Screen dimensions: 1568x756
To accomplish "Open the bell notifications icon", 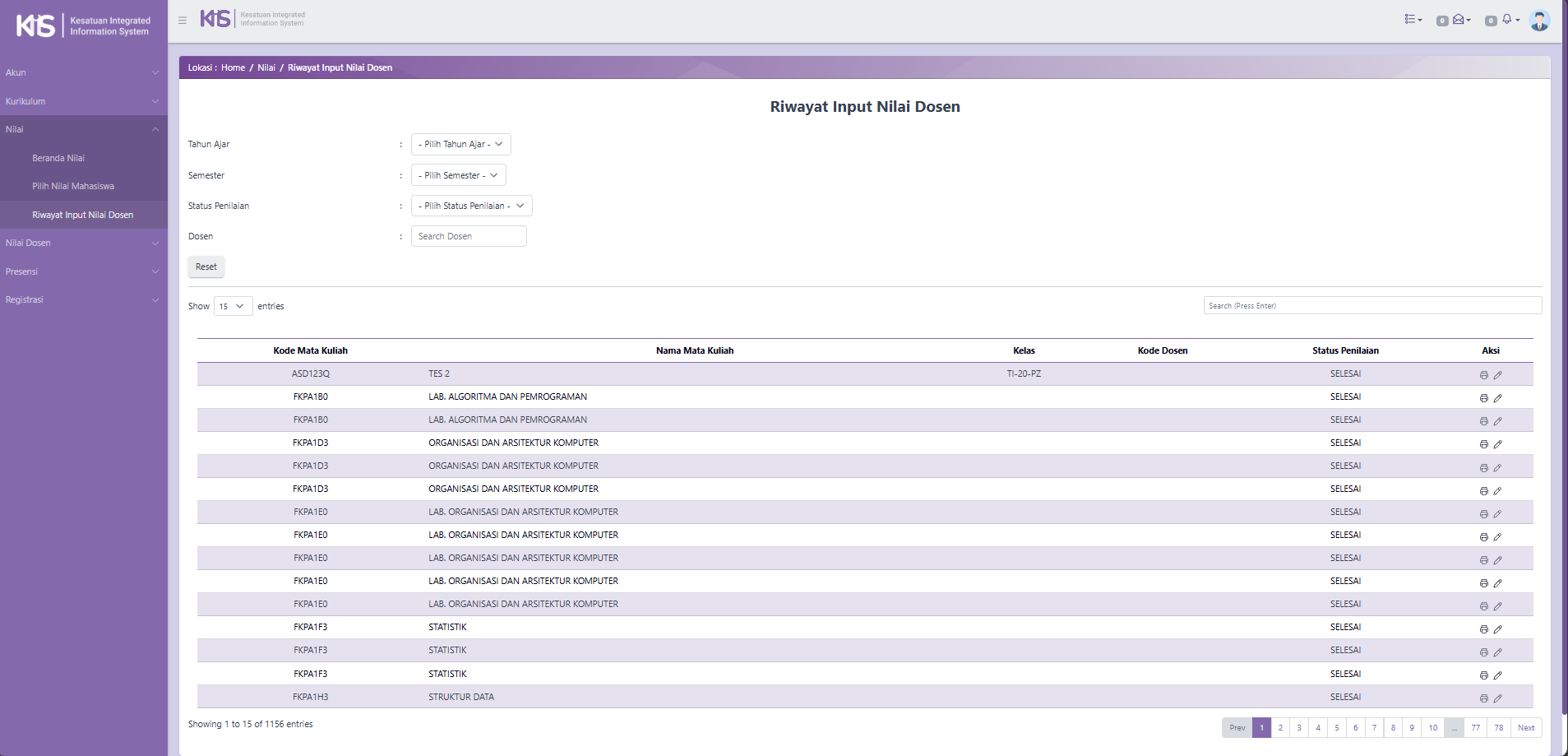I will point(1507,19).
